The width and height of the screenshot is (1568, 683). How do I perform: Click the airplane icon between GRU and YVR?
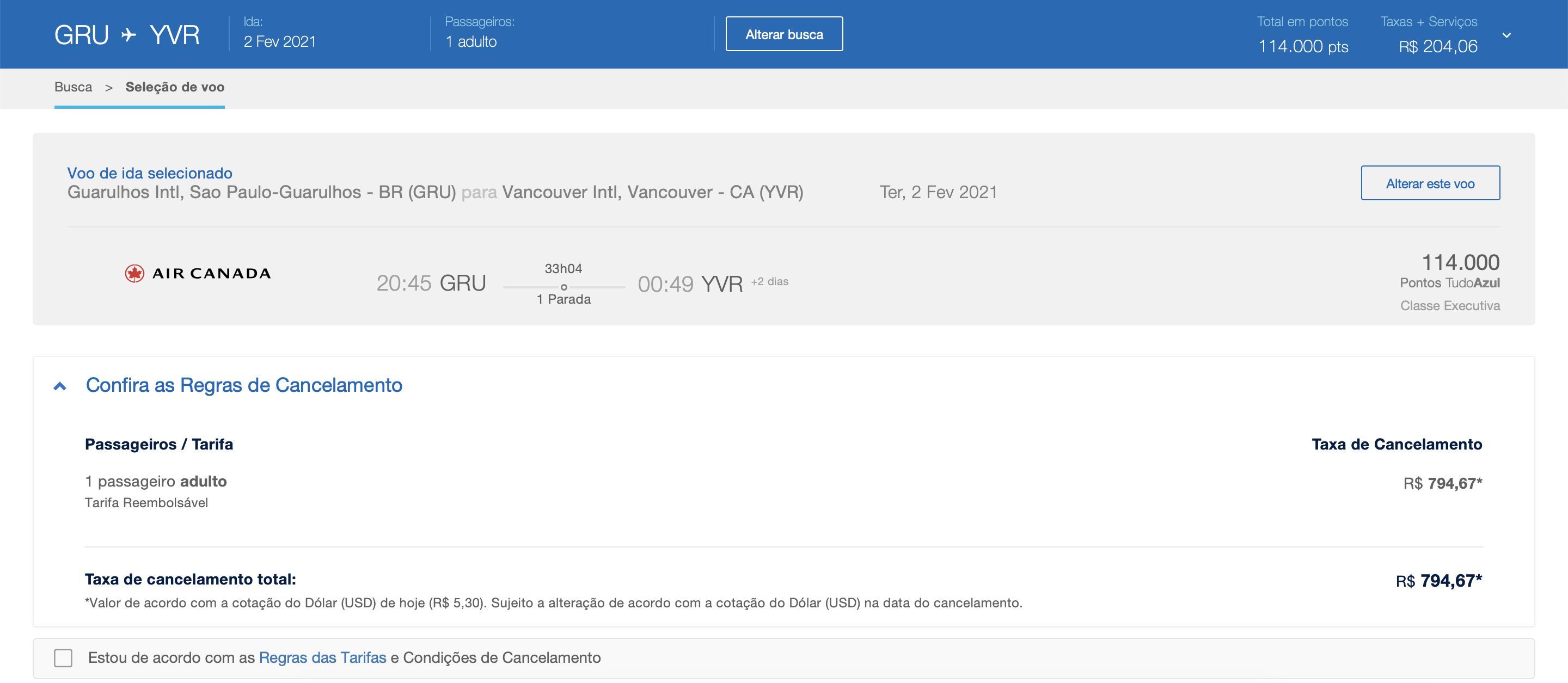tap(129, 35)
